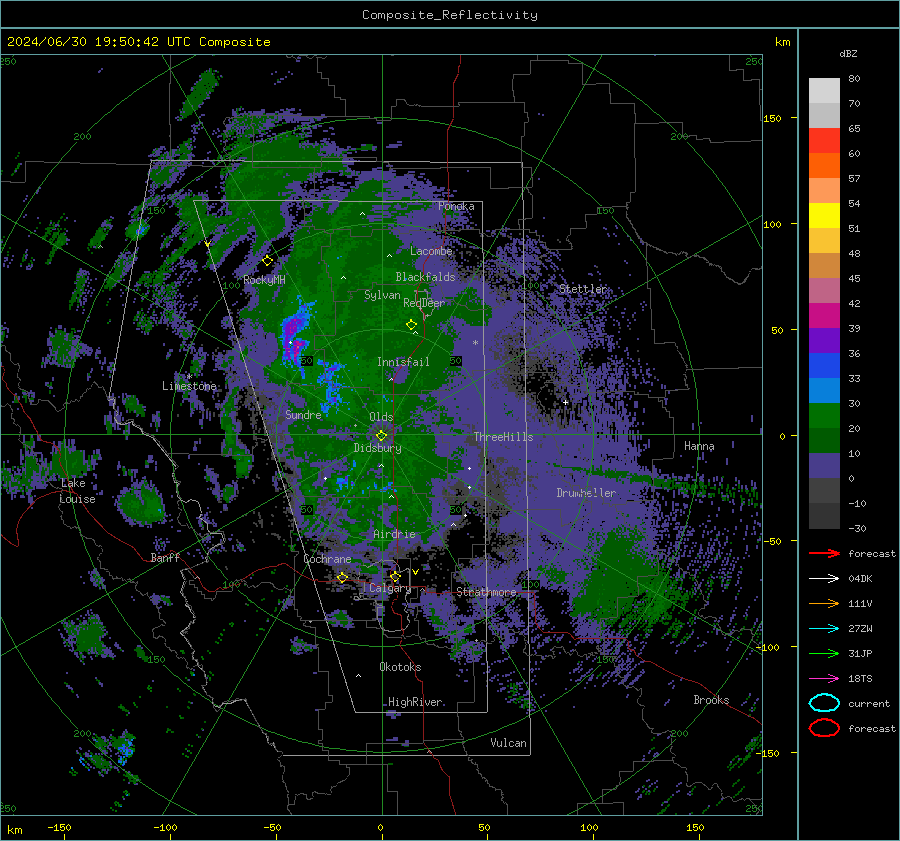
Task: Click the Innisfail city label
Action: point(403,362)
